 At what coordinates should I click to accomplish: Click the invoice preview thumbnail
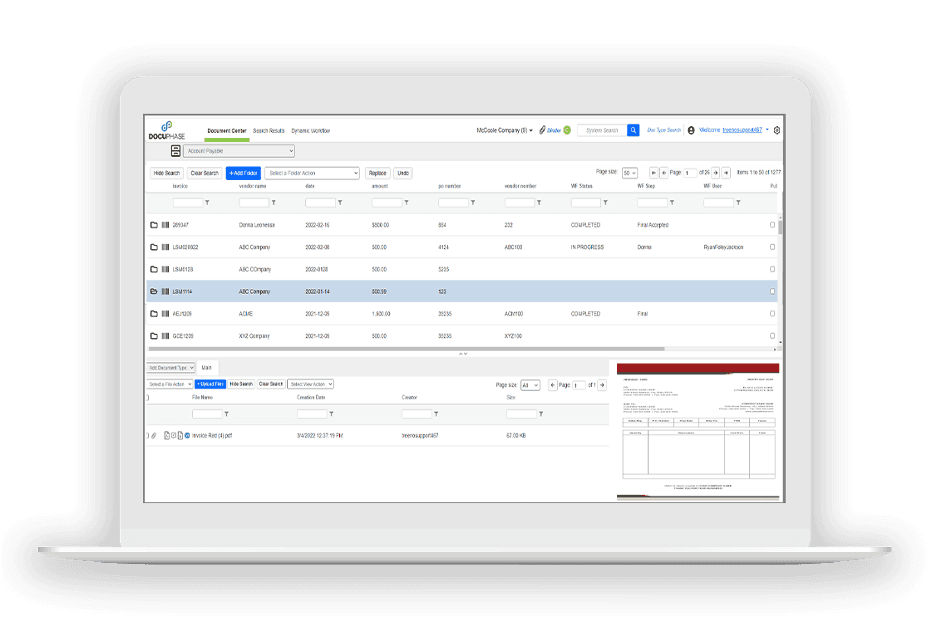[697, 430]
